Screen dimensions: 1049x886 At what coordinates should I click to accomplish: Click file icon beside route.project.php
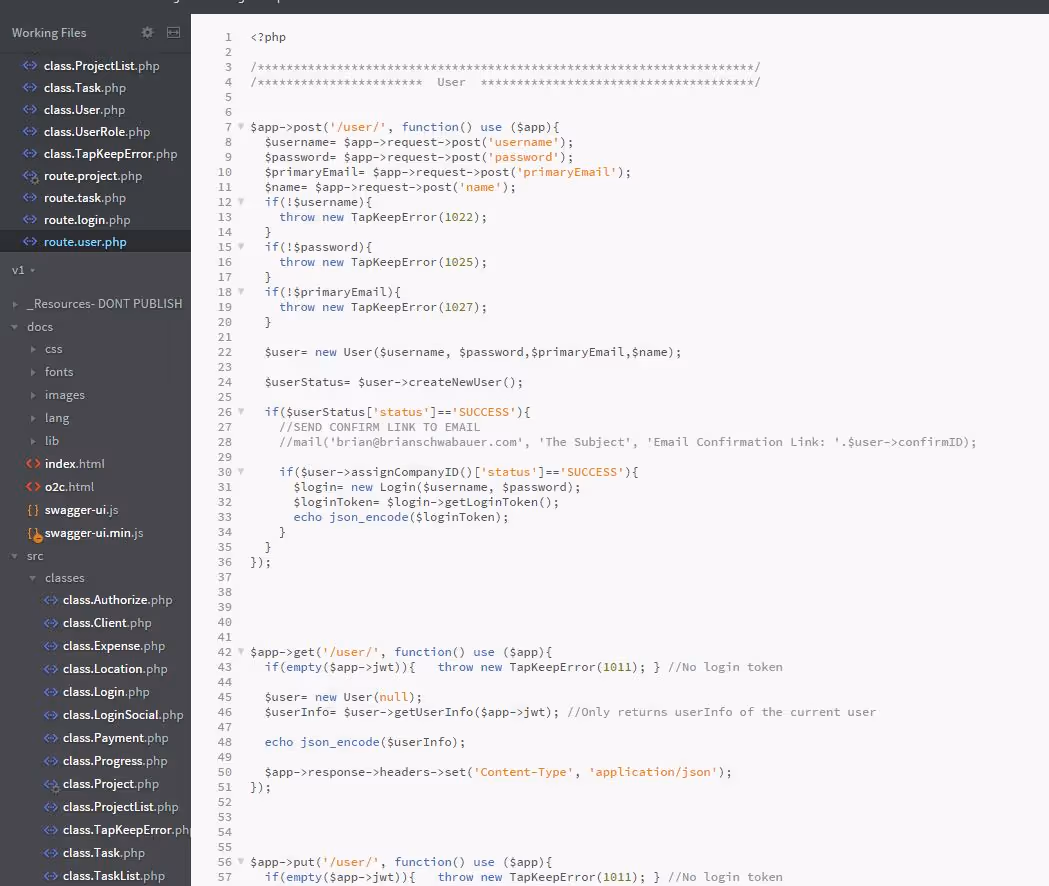tap(30, 176)
